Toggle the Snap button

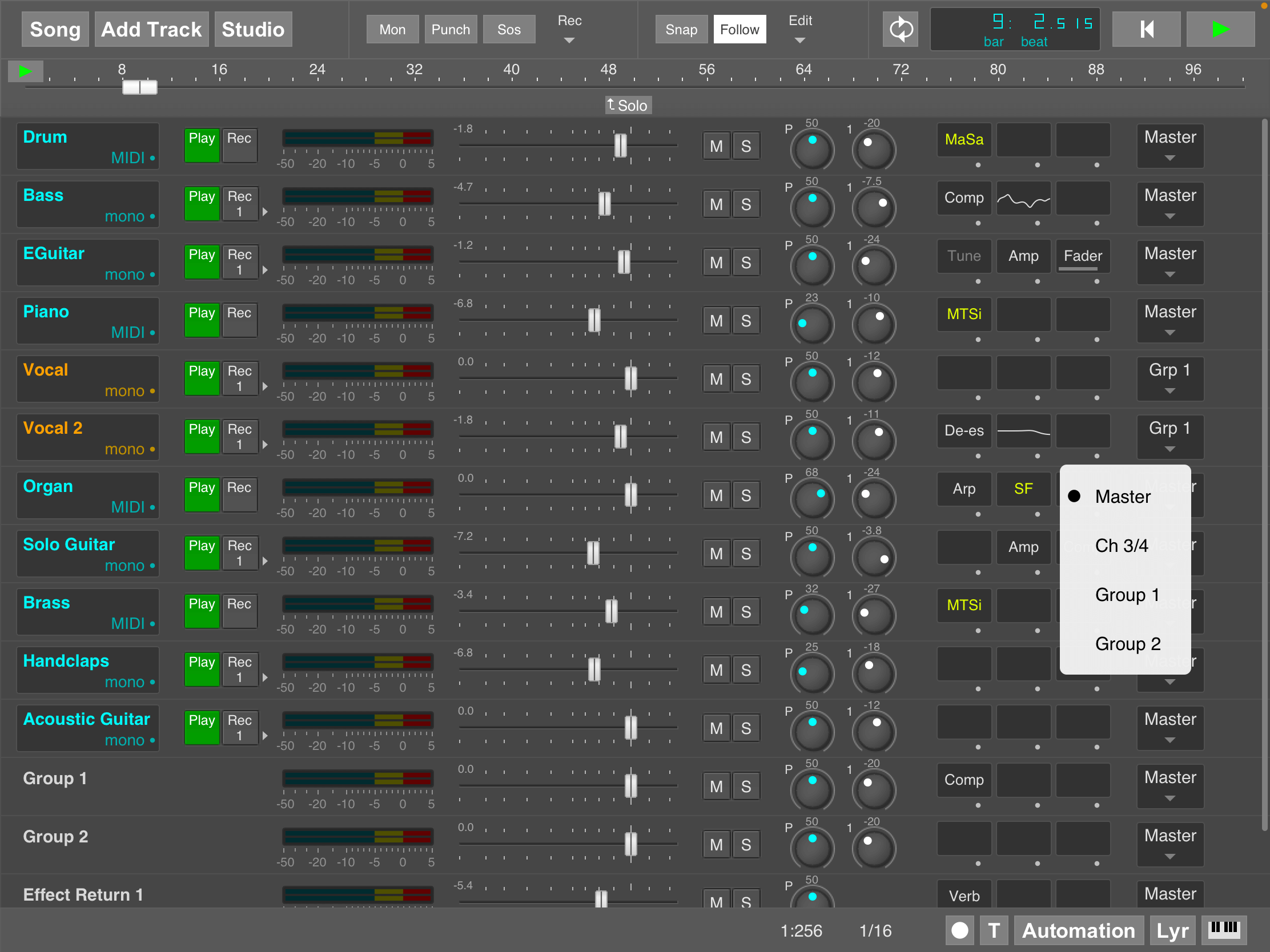681,29
